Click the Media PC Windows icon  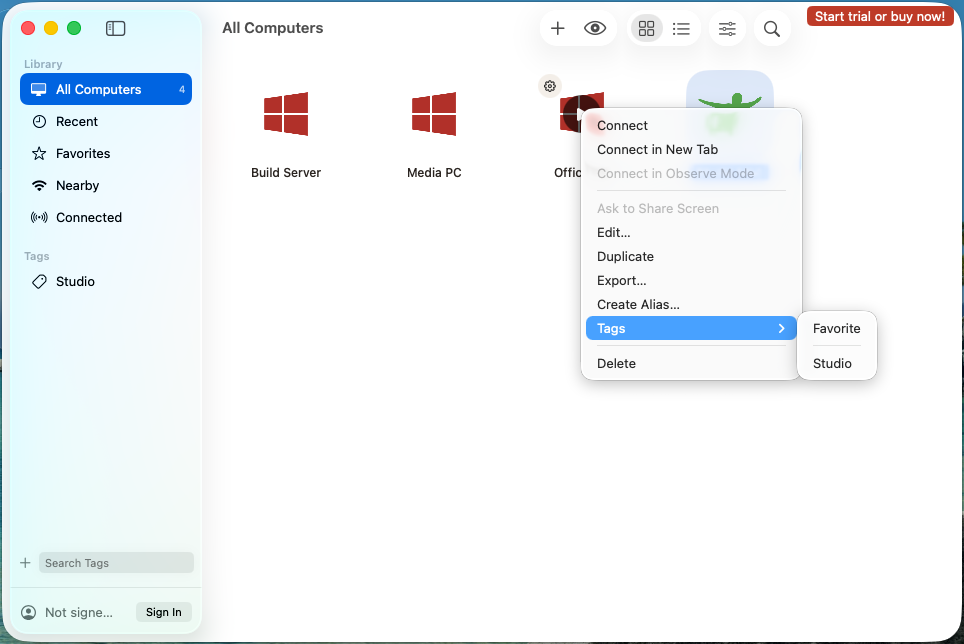[x=434, y=114]
